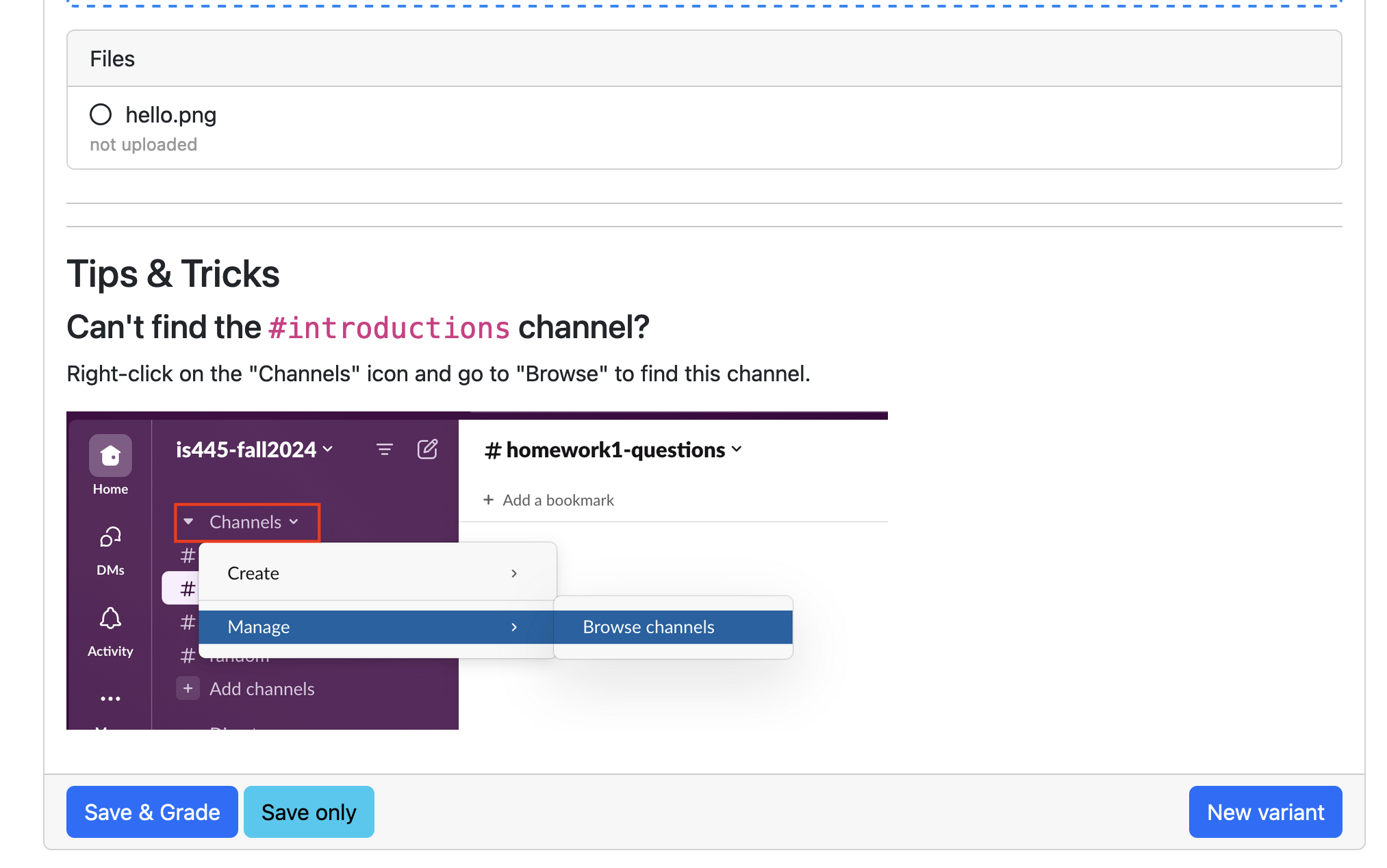
Task: Click the Home icon in Slack sidebar
Action: 110,455
